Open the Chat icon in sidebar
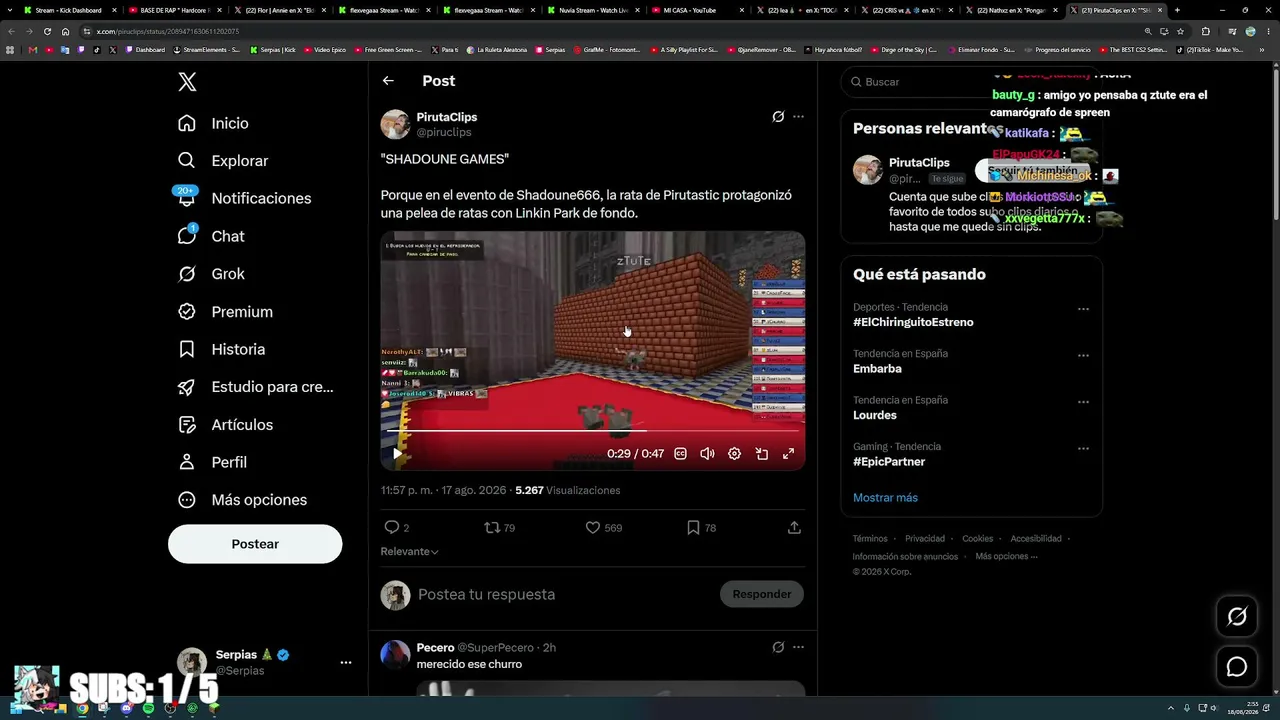The height and width of the screenshot is (720, 1280). [187, 236]
